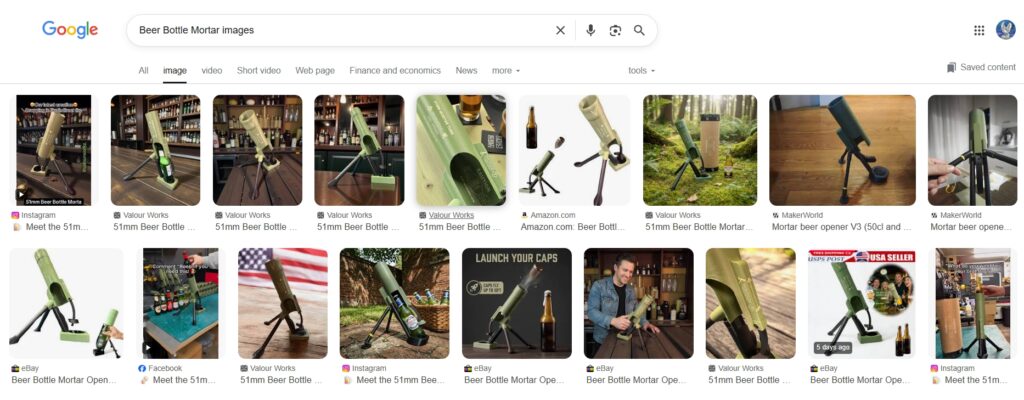This screenshot has height=400, width=1024.
Task: Select the Finance and economics tab
Action: [395, 71]
